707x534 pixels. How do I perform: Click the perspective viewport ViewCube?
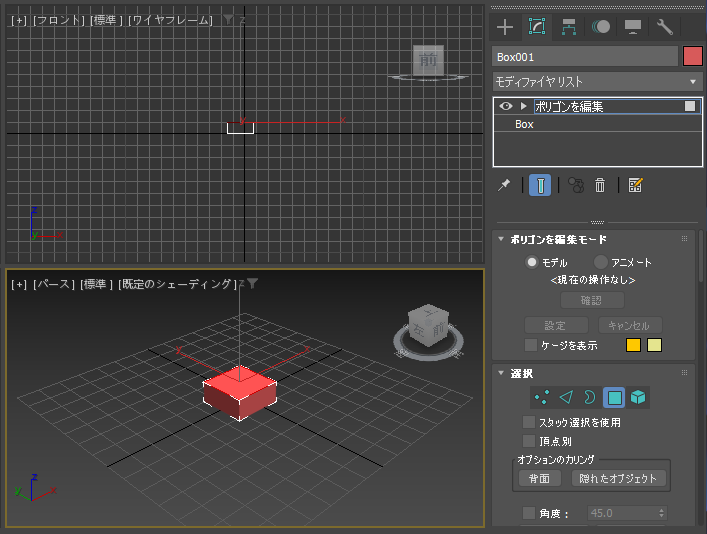(428, 325)
